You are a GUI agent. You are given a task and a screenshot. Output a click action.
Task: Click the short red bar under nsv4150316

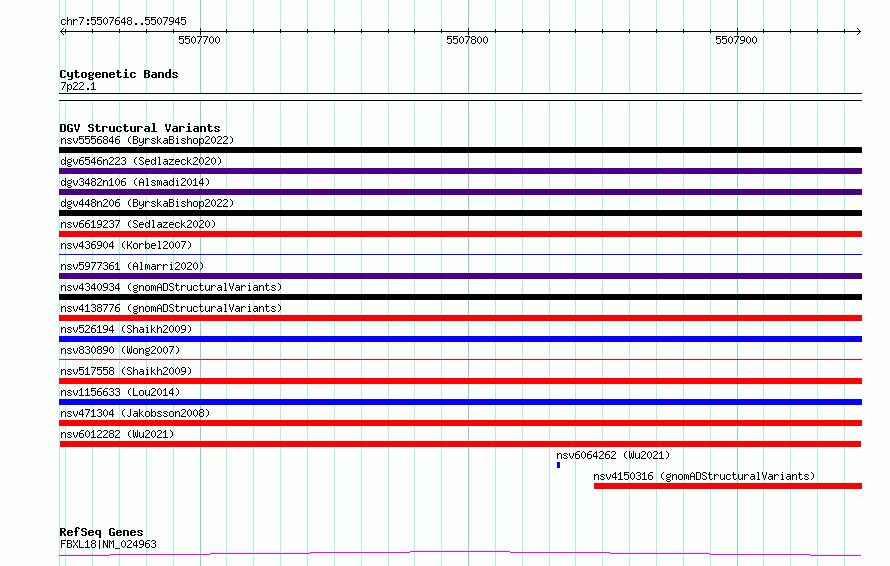coord(728,486)
